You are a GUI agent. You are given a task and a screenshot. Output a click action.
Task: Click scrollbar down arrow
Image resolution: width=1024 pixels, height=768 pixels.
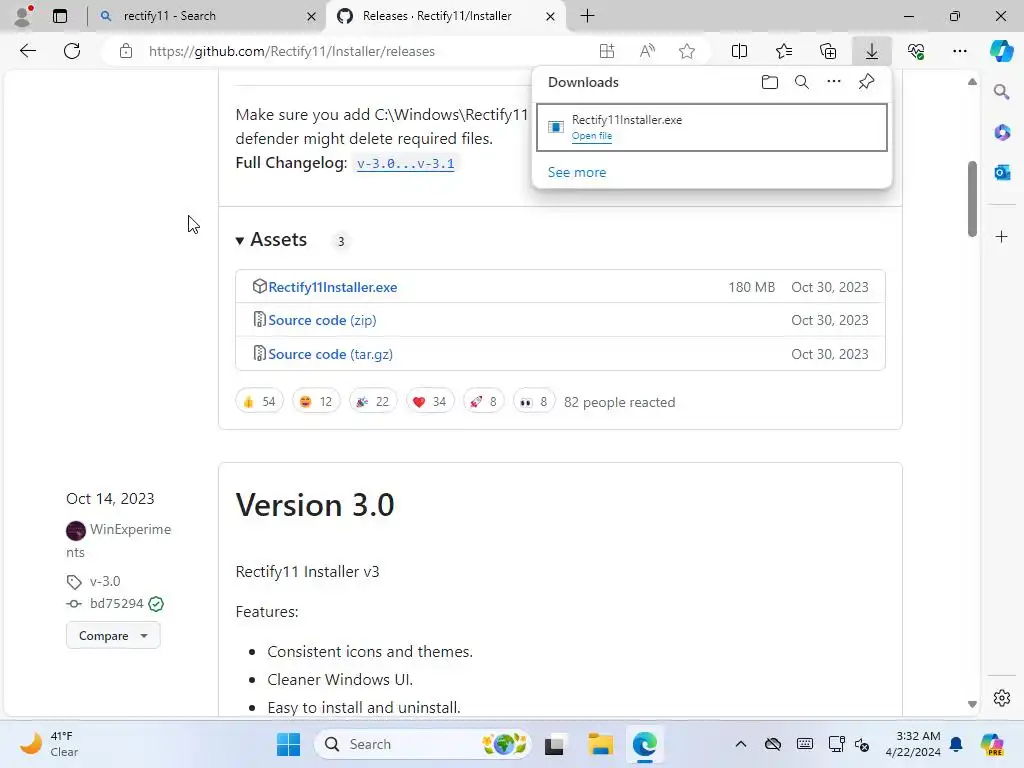pos(972,704)
